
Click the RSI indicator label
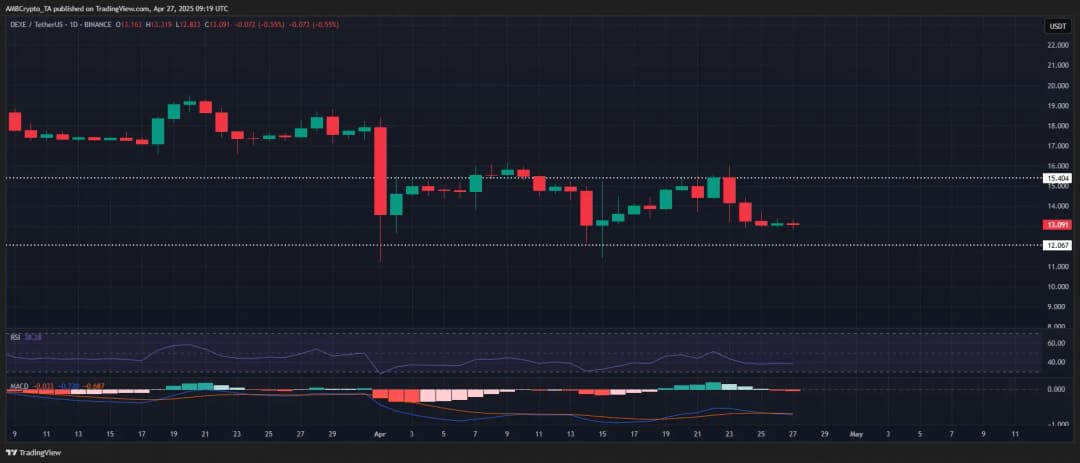13,337
